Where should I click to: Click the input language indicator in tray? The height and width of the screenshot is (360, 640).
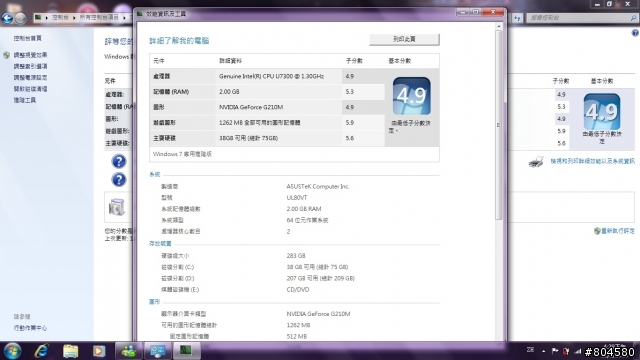point(530,350)
